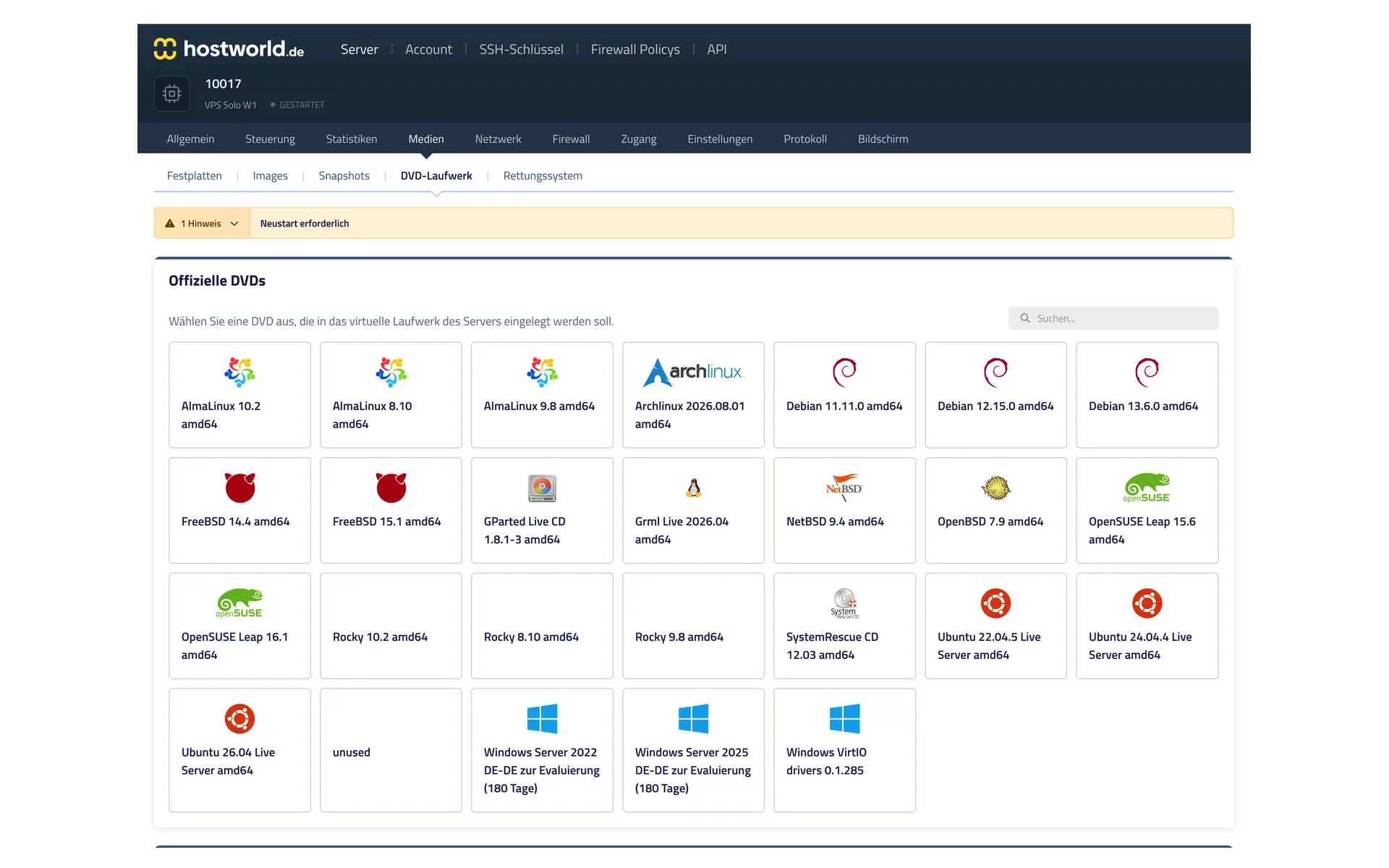Click the AlmaLinux 9.8 logo icon
This screenshot has width=1389, height=868.
click(x=542, y=372)
